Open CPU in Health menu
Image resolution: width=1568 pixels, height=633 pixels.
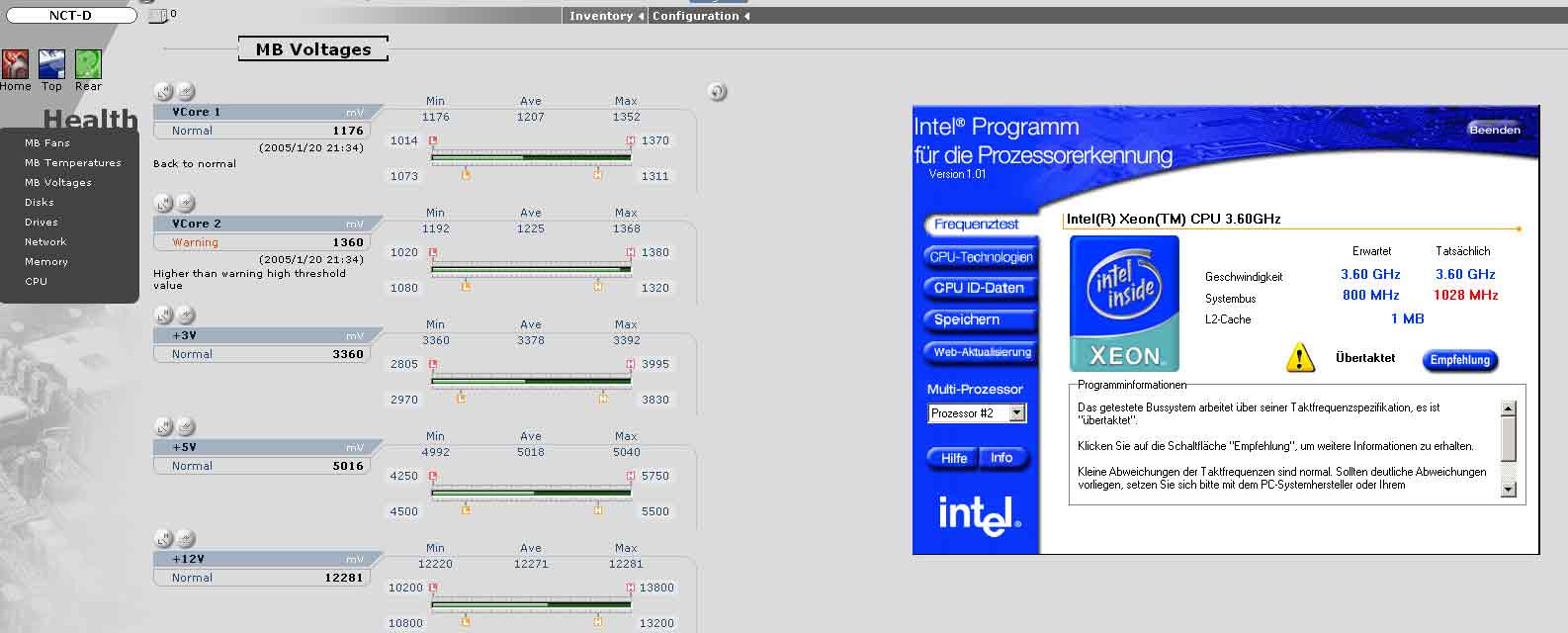[36, 282]
